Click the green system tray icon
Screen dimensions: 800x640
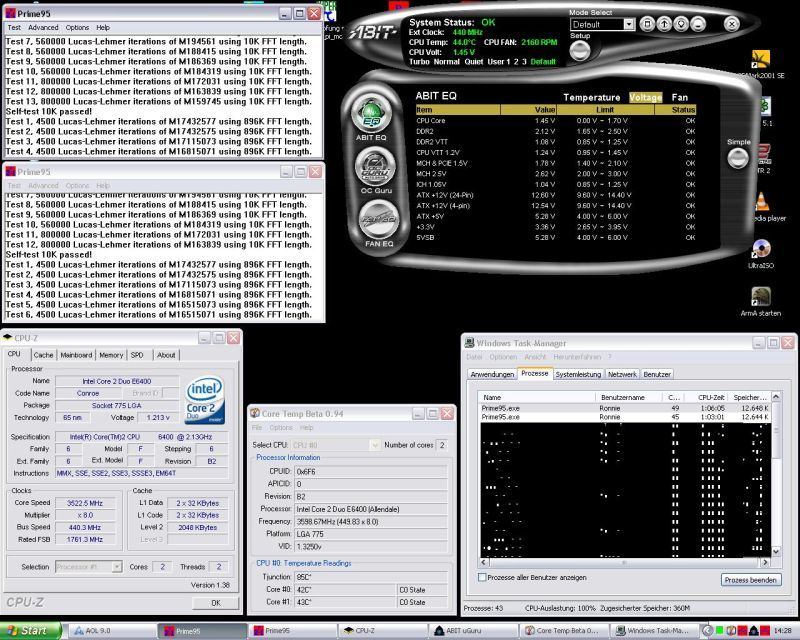coord(719,631)
